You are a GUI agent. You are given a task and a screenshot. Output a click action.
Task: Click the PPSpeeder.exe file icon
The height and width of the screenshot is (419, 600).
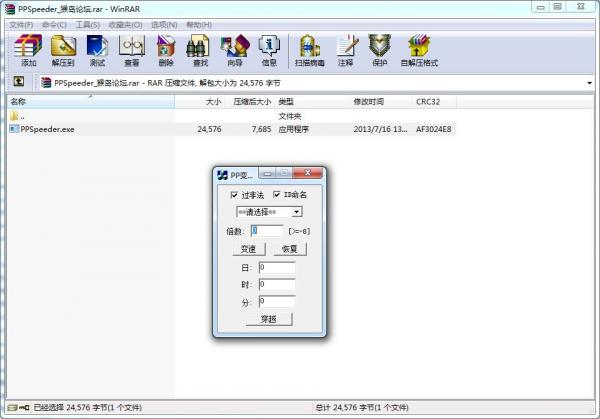tap(14, 129)
